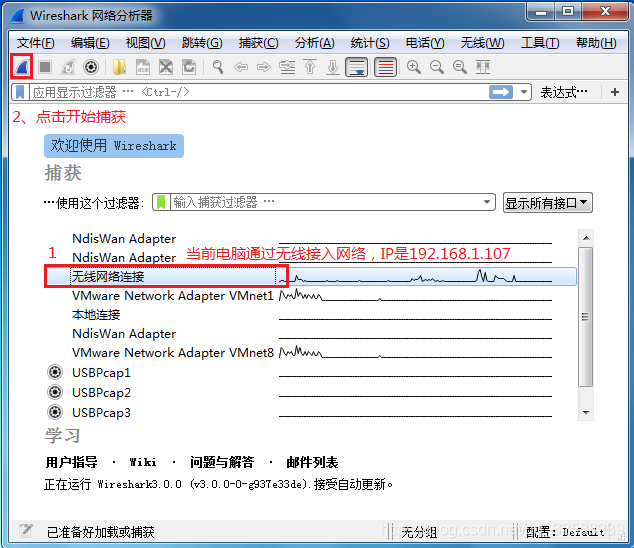Expand the capture filter history dropdown

[487, 202]
